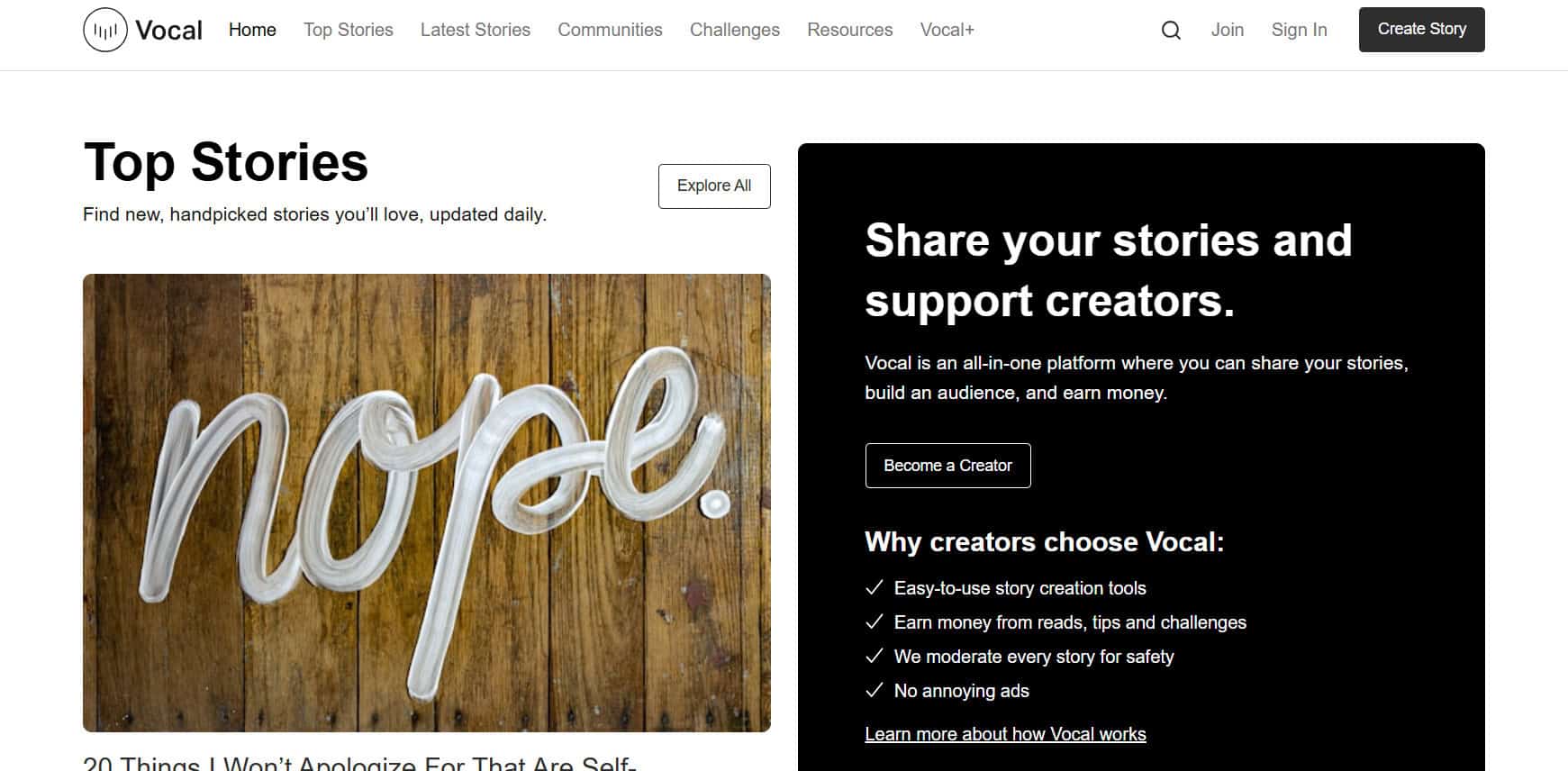Select Challenges in the top navigation
1568x771 pixels.
click(735, 30)
